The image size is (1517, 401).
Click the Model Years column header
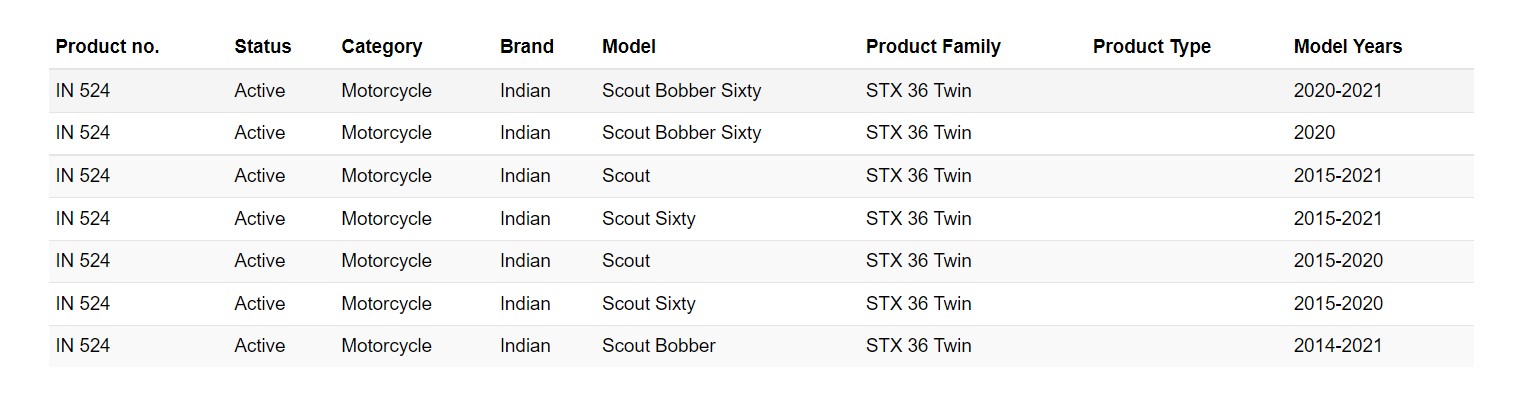(x=1347, y=47)
